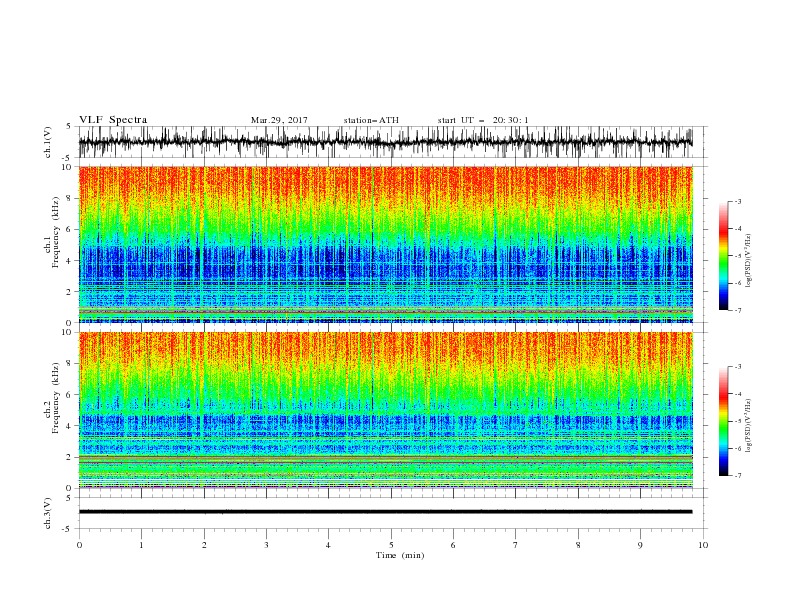The height and width of the screenshot is (612, 792).
Task: Click time axis tick label "0"
Action: 79,545
